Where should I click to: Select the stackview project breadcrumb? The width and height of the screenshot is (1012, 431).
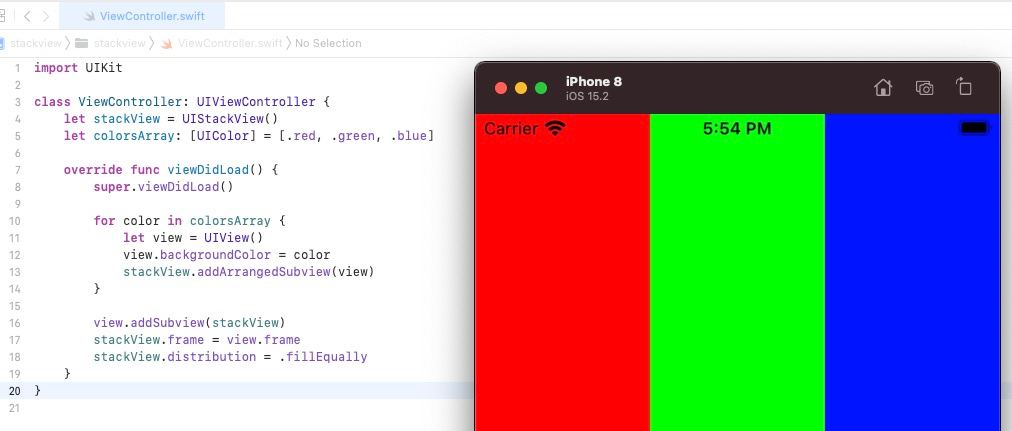(x=35, y=43)
